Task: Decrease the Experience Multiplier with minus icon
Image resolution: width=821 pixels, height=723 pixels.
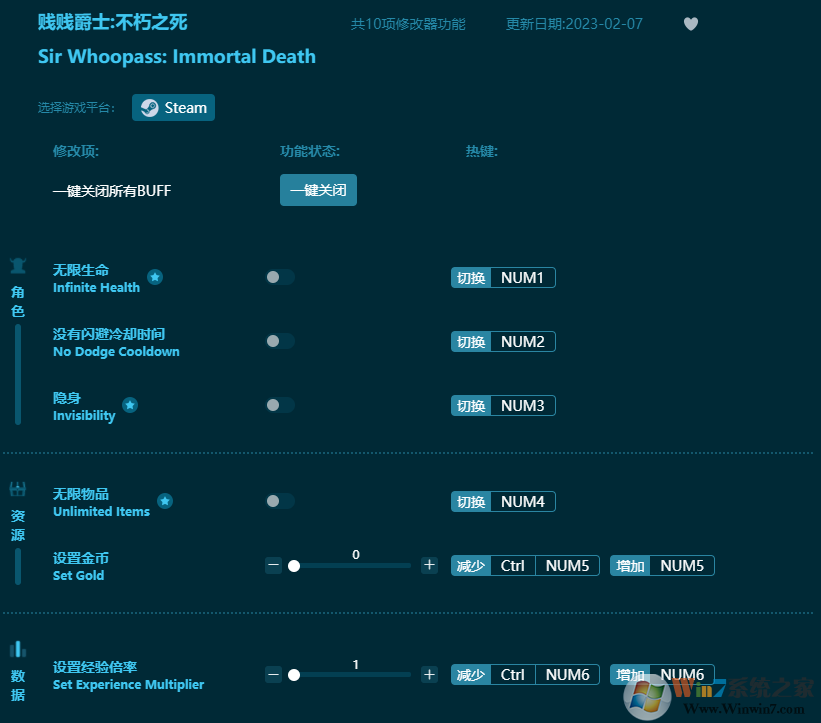Action: [x=273, y=674]
